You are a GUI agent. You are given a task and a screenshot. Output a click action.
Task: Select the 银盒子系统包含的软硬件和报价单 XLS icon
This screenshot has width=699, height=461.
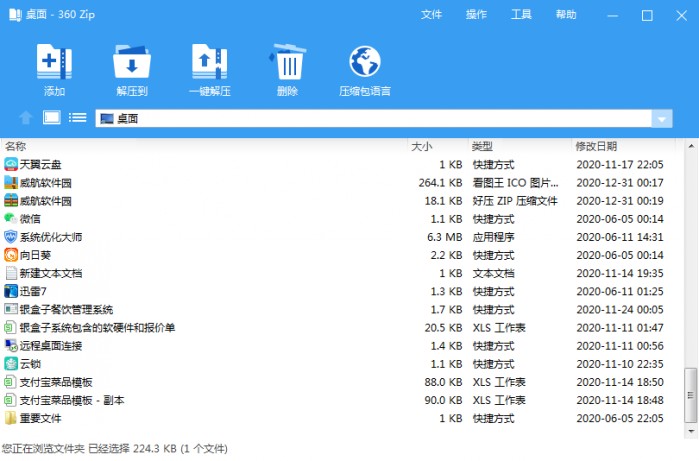(11, 328)
